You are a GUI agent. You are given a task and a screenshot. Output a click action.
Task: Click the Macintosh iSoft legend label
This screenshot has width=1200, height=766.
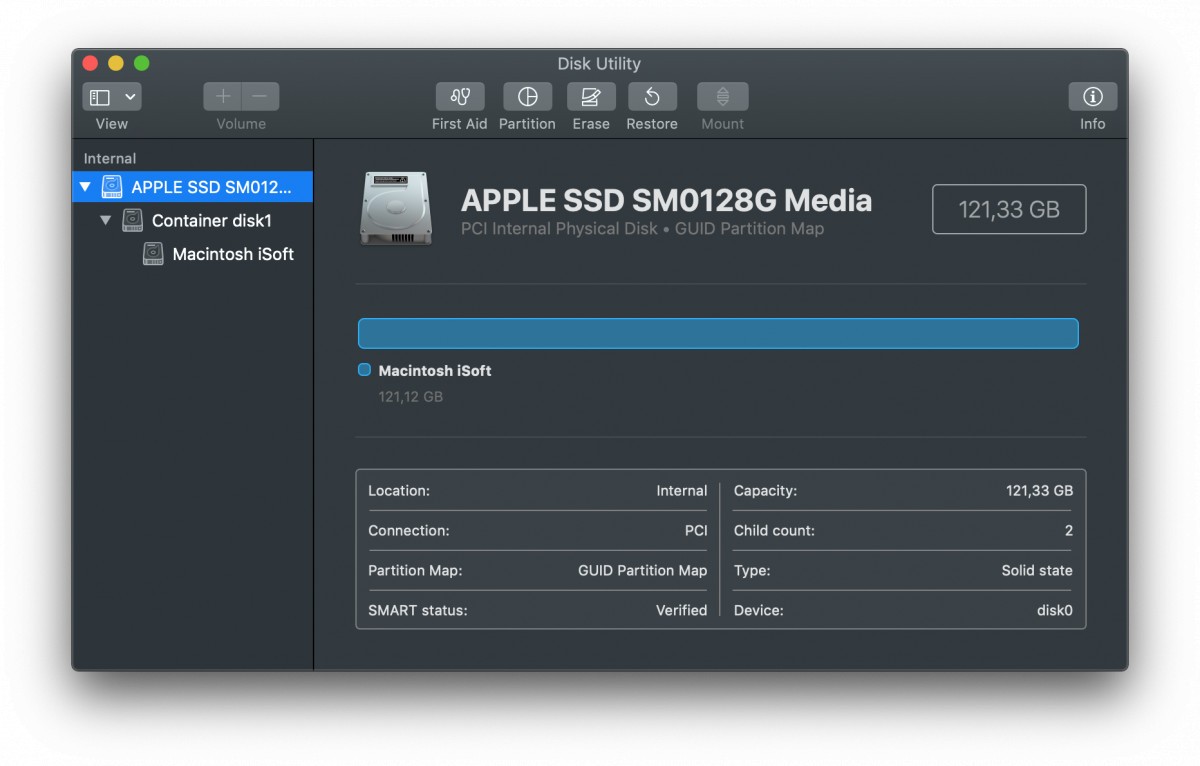pyautogui.click(x=435, y=370)
